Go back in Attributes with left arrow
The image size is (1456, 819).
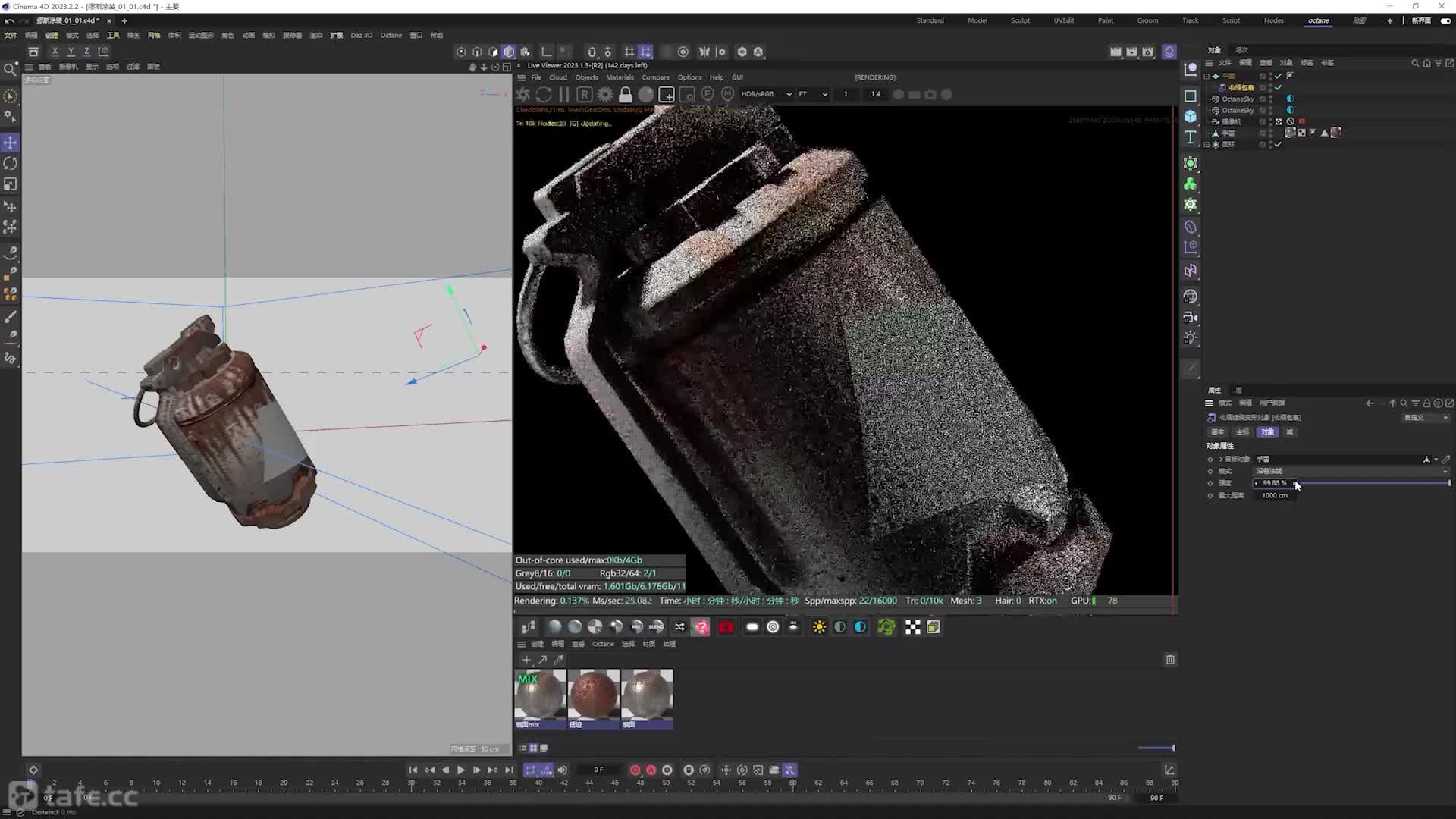pyautogui.click(x=1370, y=403)
